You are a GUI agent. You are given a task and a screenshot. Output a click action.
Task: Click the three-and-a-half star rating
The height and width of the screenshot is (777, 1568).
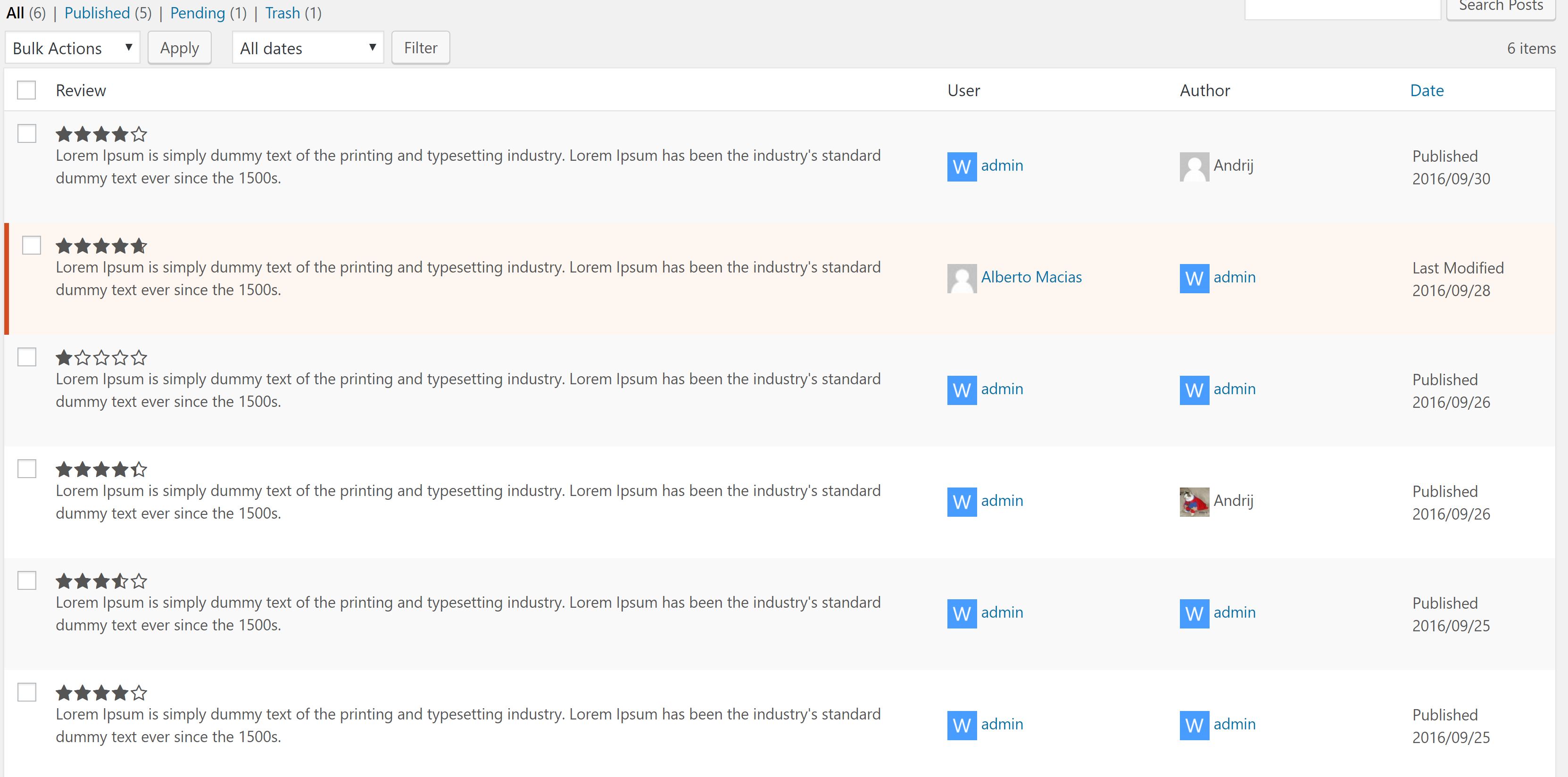click(101, 581)
